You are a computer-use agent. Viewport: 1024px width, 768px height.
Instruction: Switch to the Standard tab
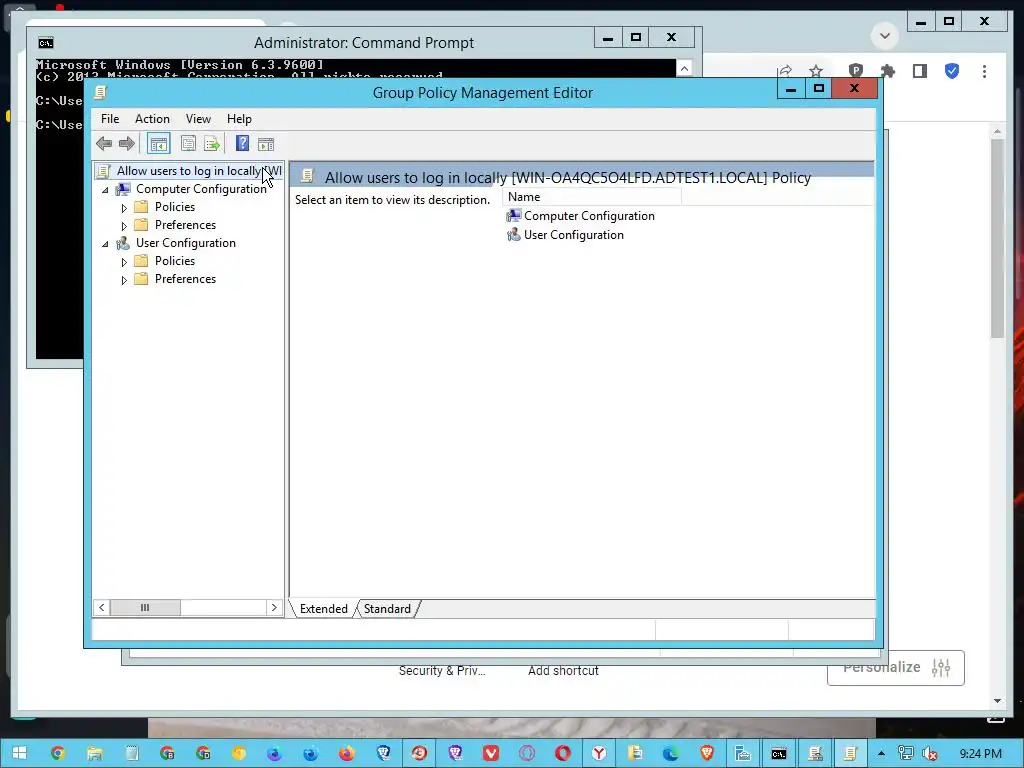[x=387, y=609]
